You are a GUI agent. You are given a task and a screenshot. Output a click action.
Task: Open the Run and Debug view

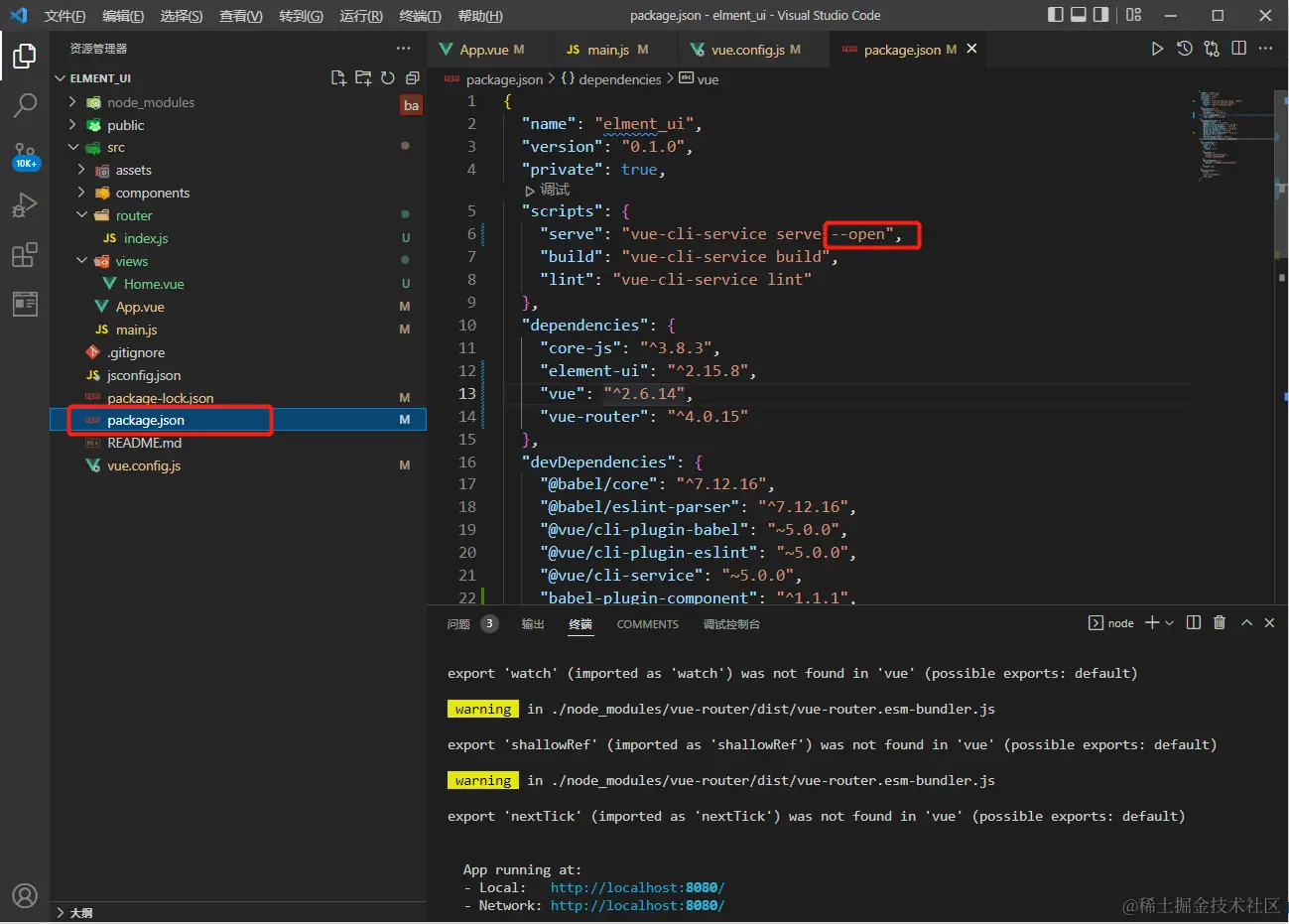point(25,205)
